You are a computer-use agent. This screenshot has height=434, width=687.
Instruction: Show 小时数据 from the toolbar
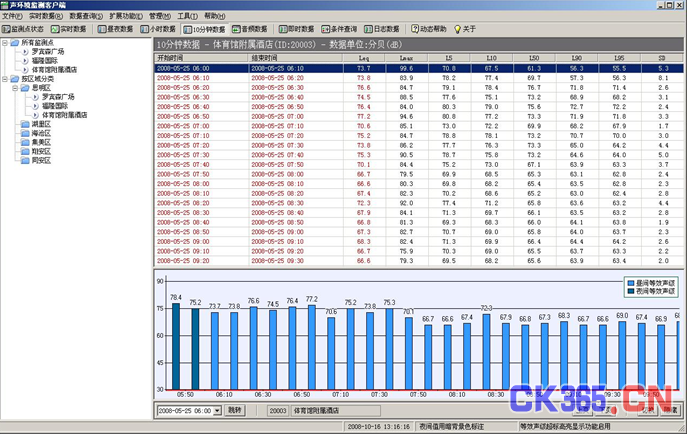(158, 29)
